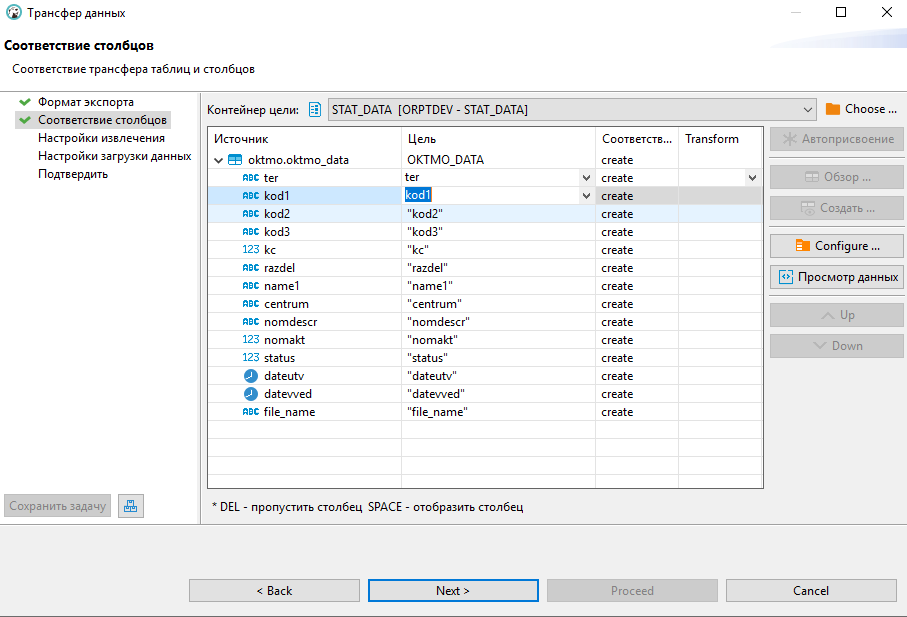Click the Автоприсвоение button
Screen dimensions: 907x617
(836, 139)
